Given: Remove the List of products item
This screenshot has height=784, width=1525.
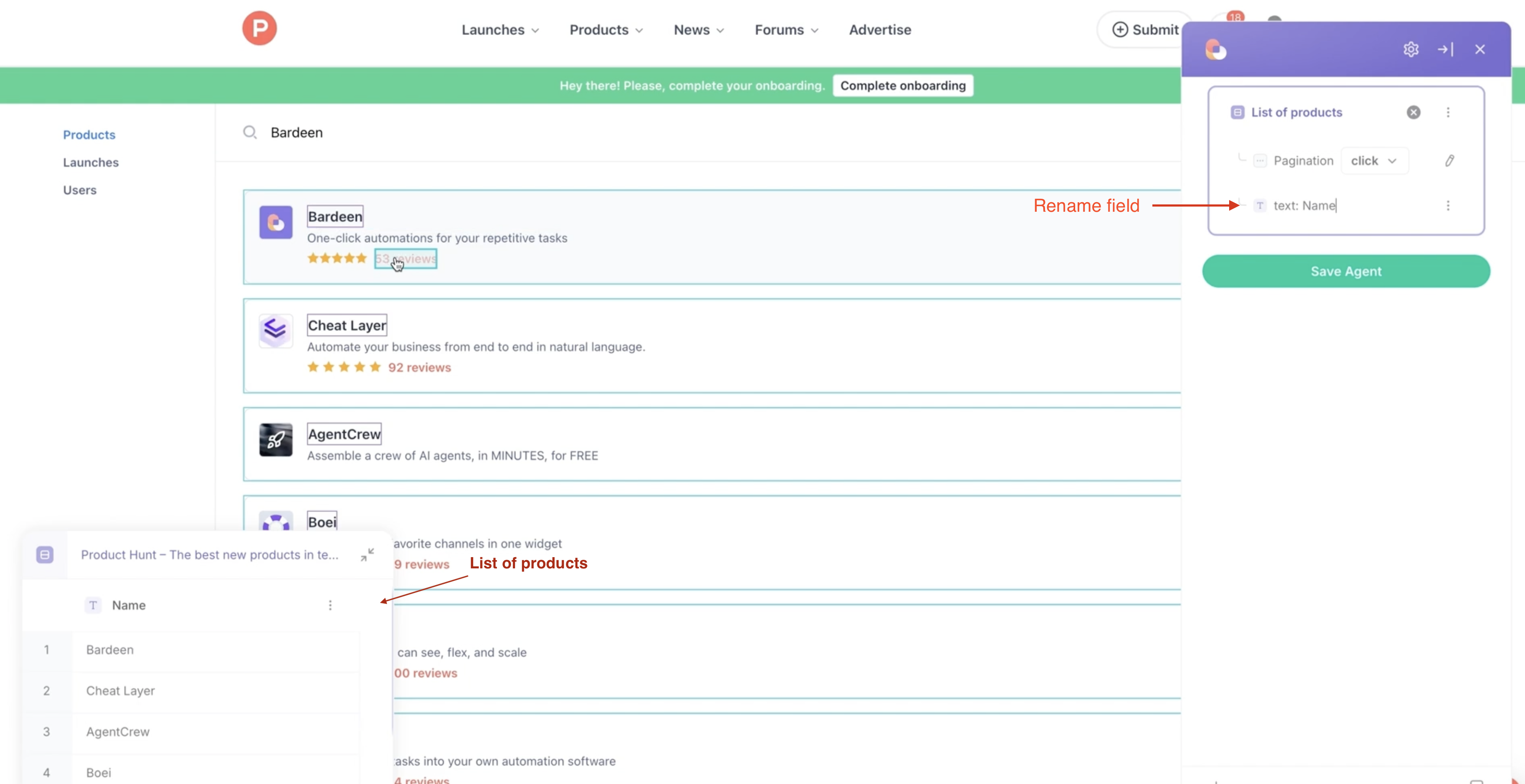Looking at the screenshot, I should 1413,113.
